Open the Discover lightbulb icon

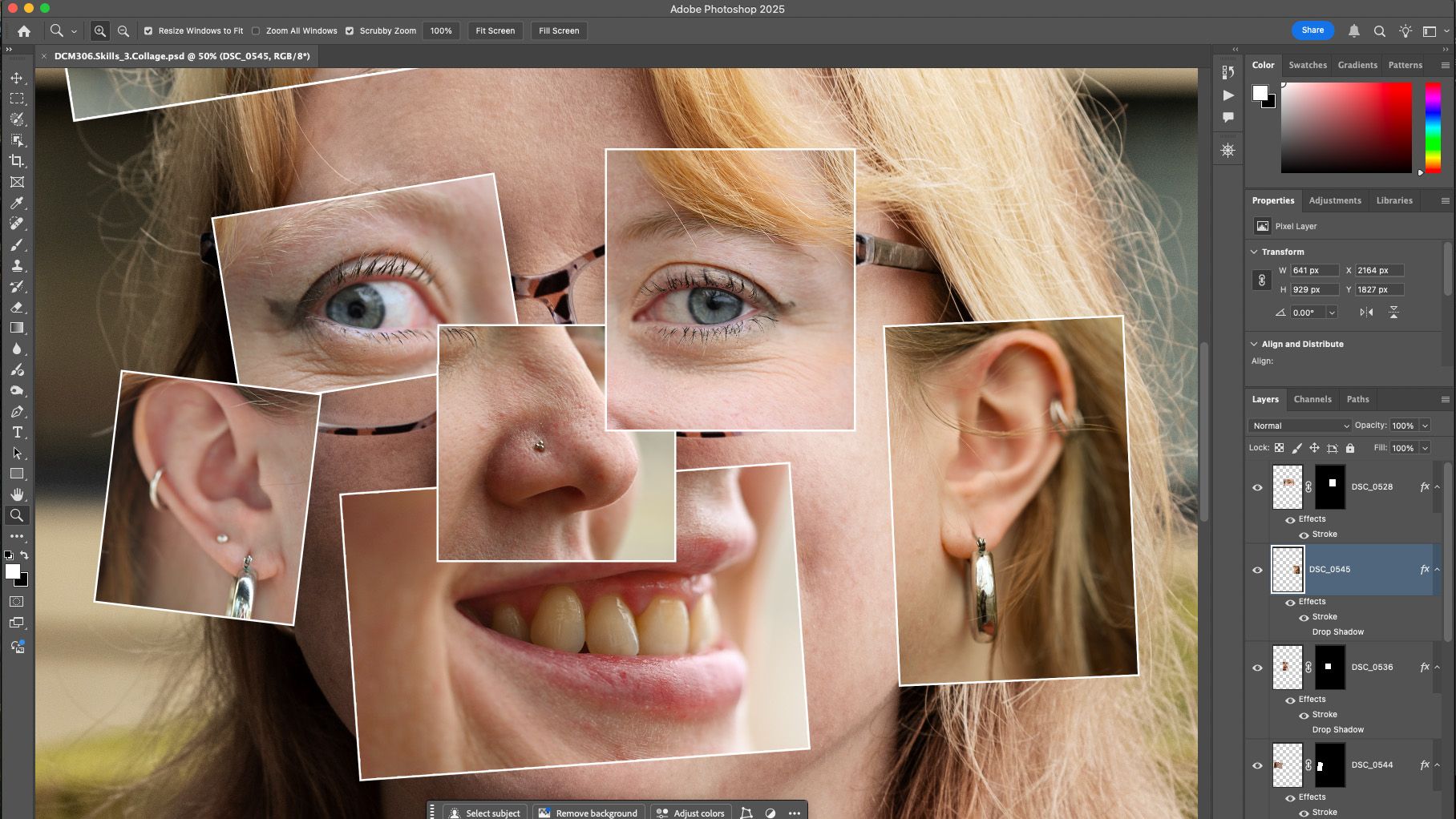[1405, 30]
